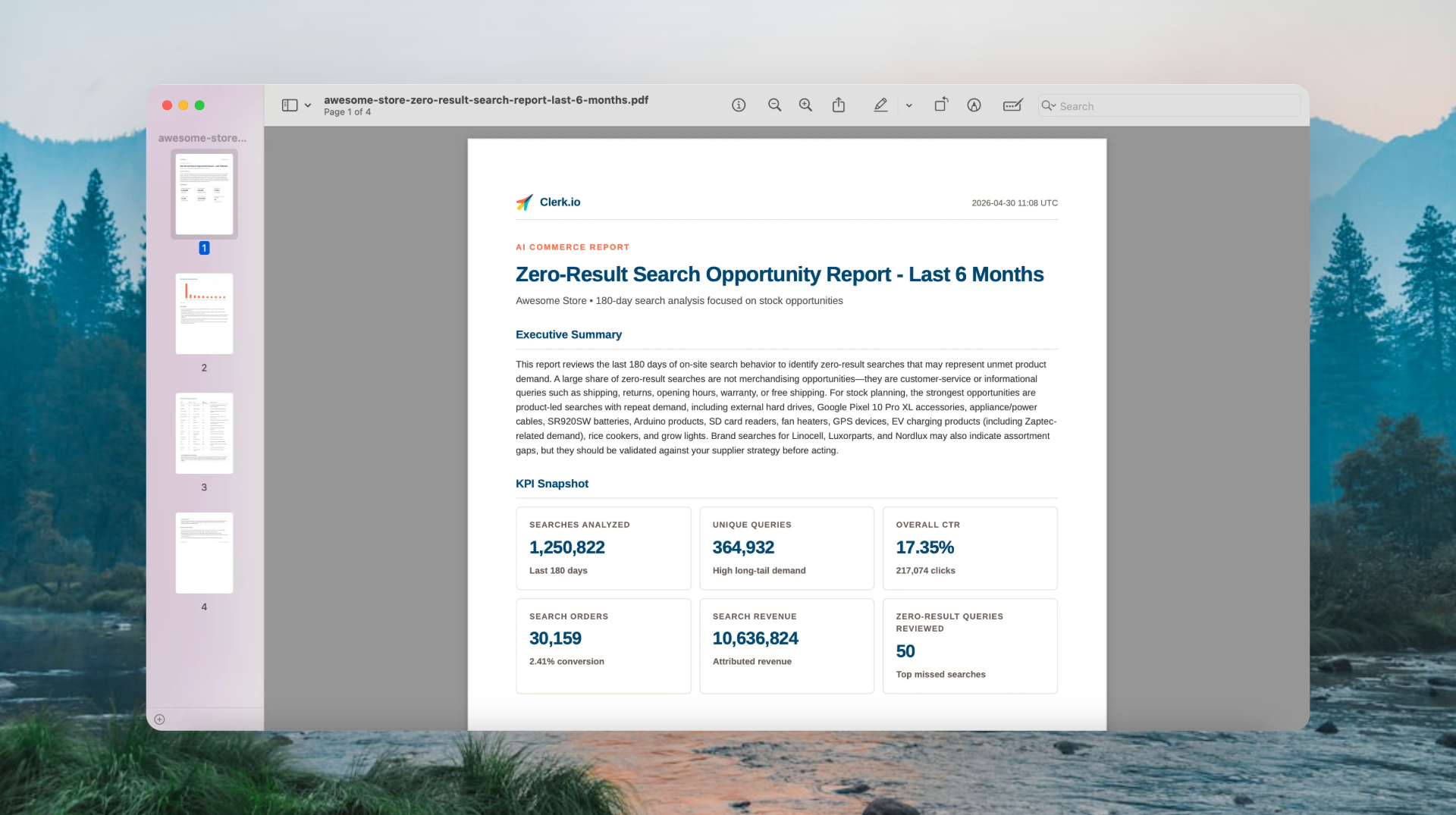1456x815 pixels.
Task: Click the "AI COMMERCE REPORT" label
Action: pos(573,247)
